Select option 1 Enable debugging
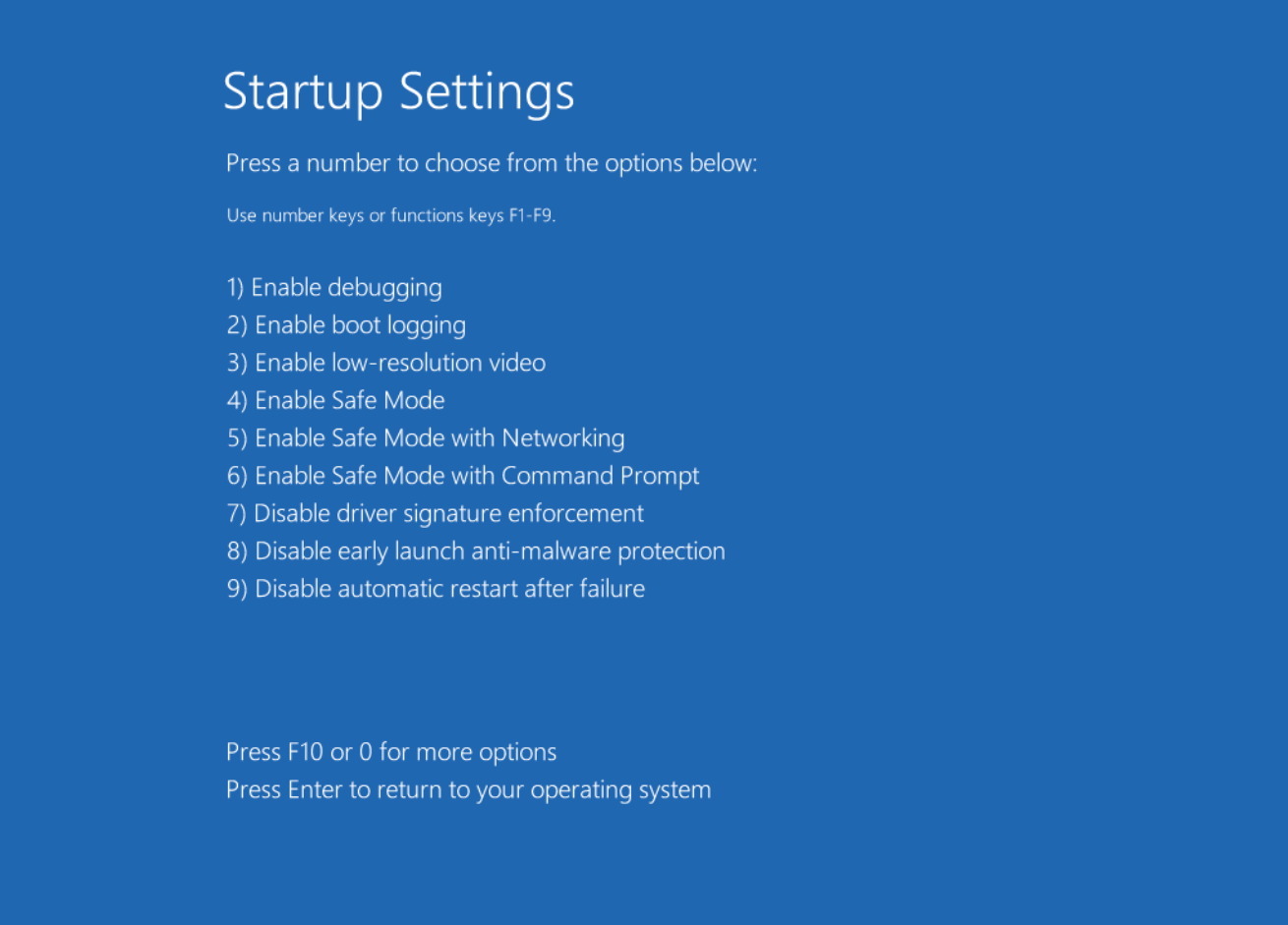Viewport: 1288px width, 925px height. tap(334, 288)
